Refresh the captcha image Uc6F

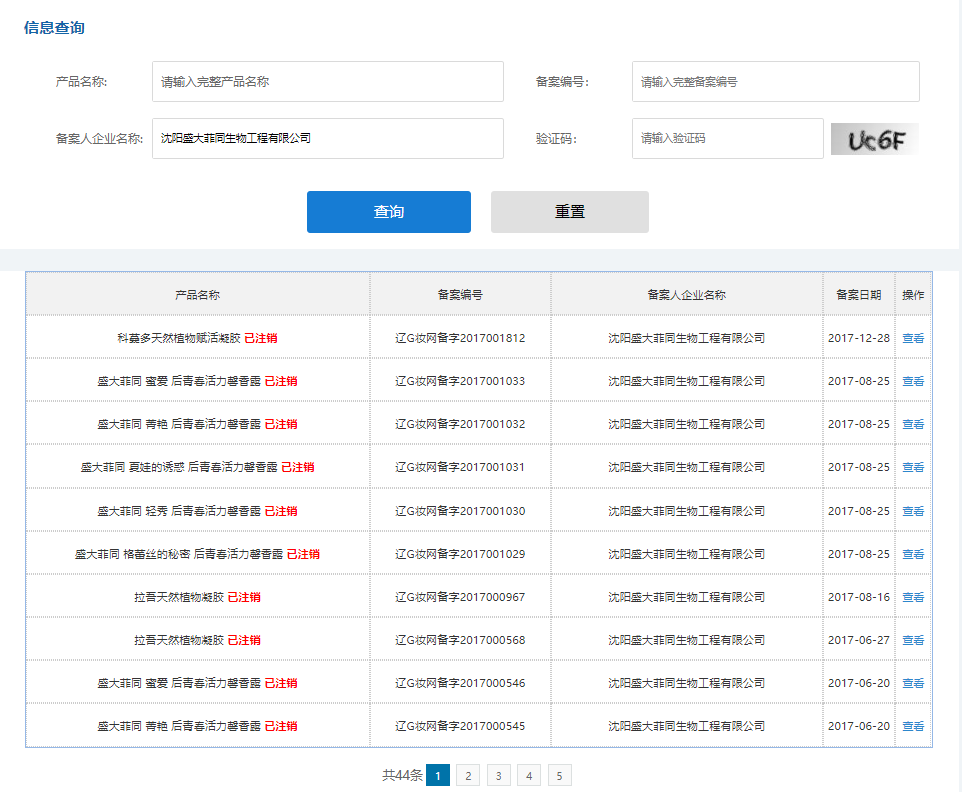pos(874,140)
